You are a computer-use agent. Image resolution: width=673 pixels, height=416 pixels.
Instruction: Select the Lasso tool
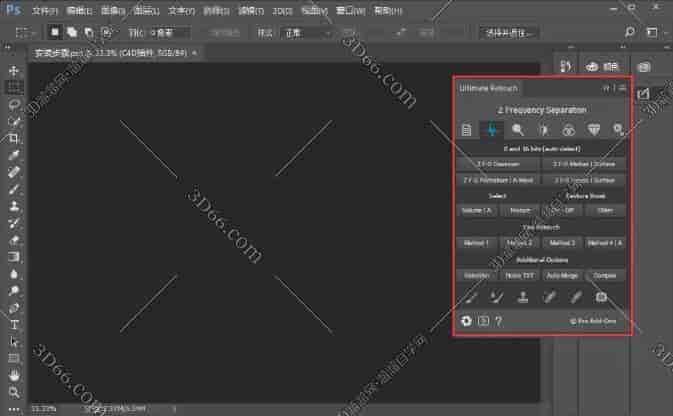point(14,103)
